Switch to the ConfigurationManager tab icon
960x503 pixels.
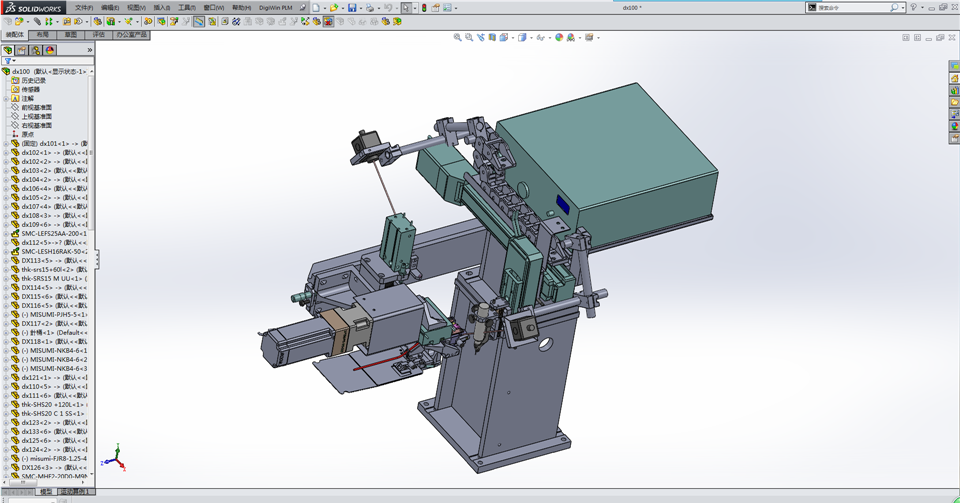(x=36, y=50)
